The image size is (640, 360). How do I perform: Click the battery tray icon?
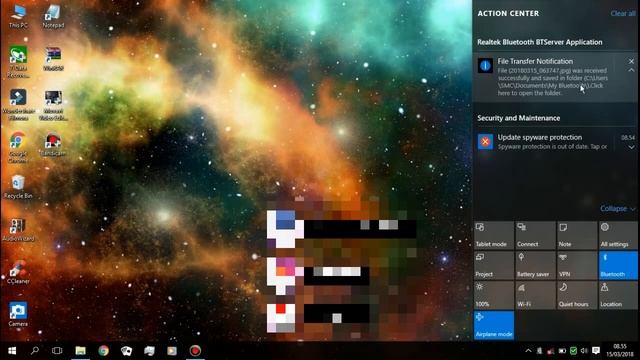coord(562,351)
